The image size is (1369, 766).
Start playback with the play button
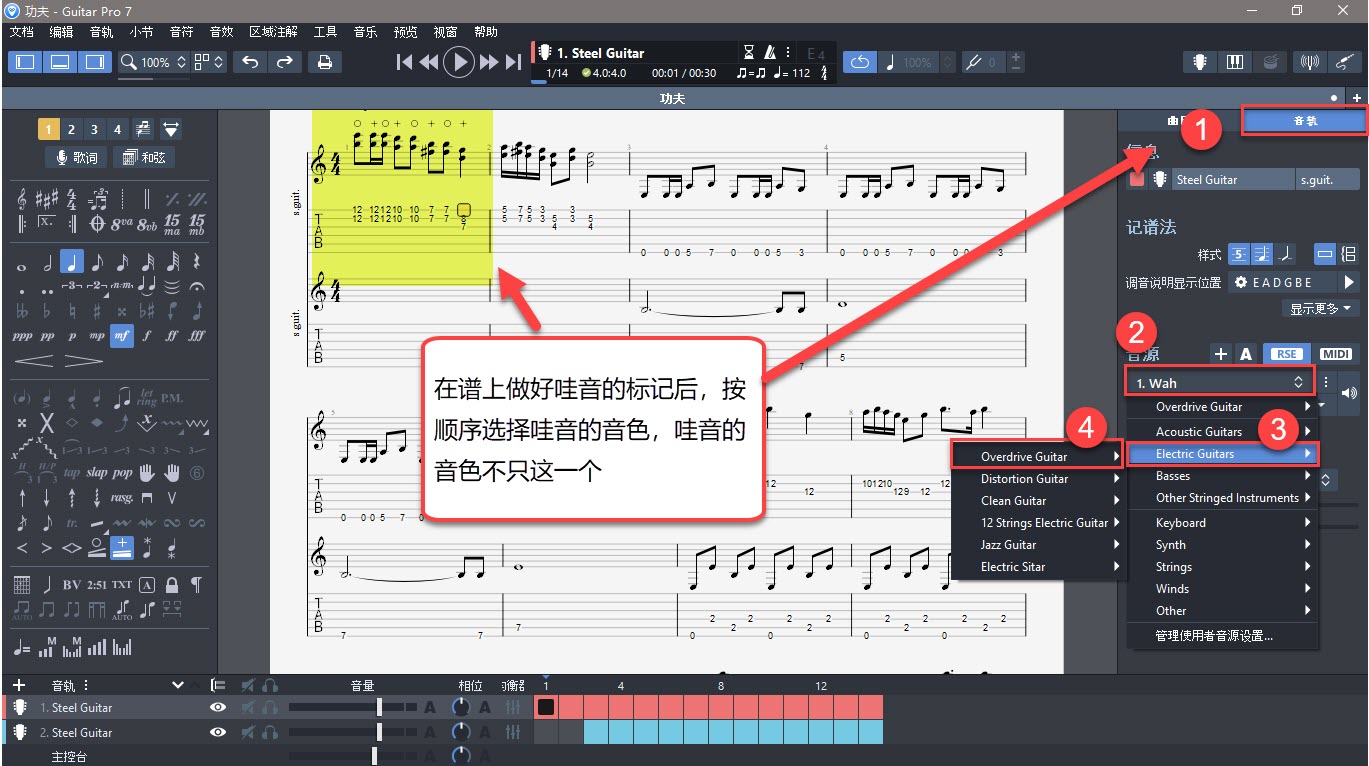458,62
